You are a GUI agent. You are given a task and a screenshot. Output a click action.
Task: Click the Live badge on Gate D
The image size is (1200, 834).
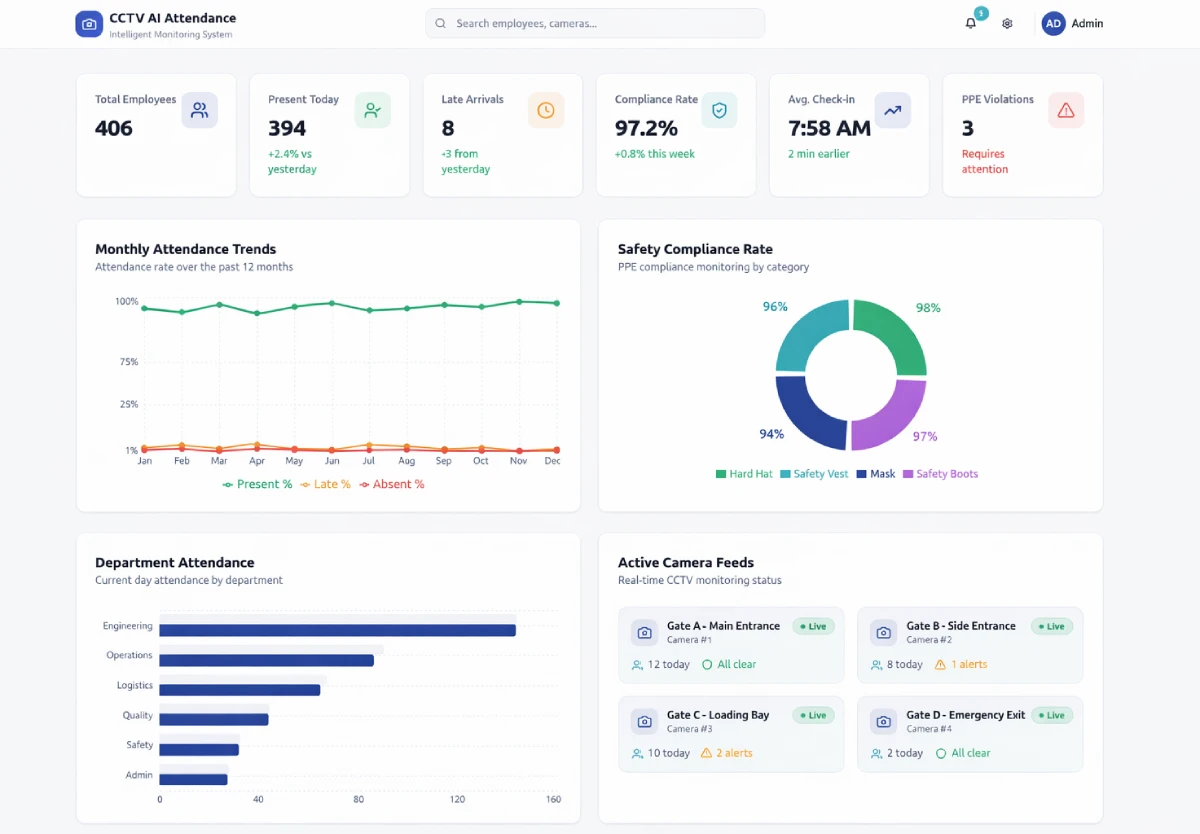(1052, 715)
